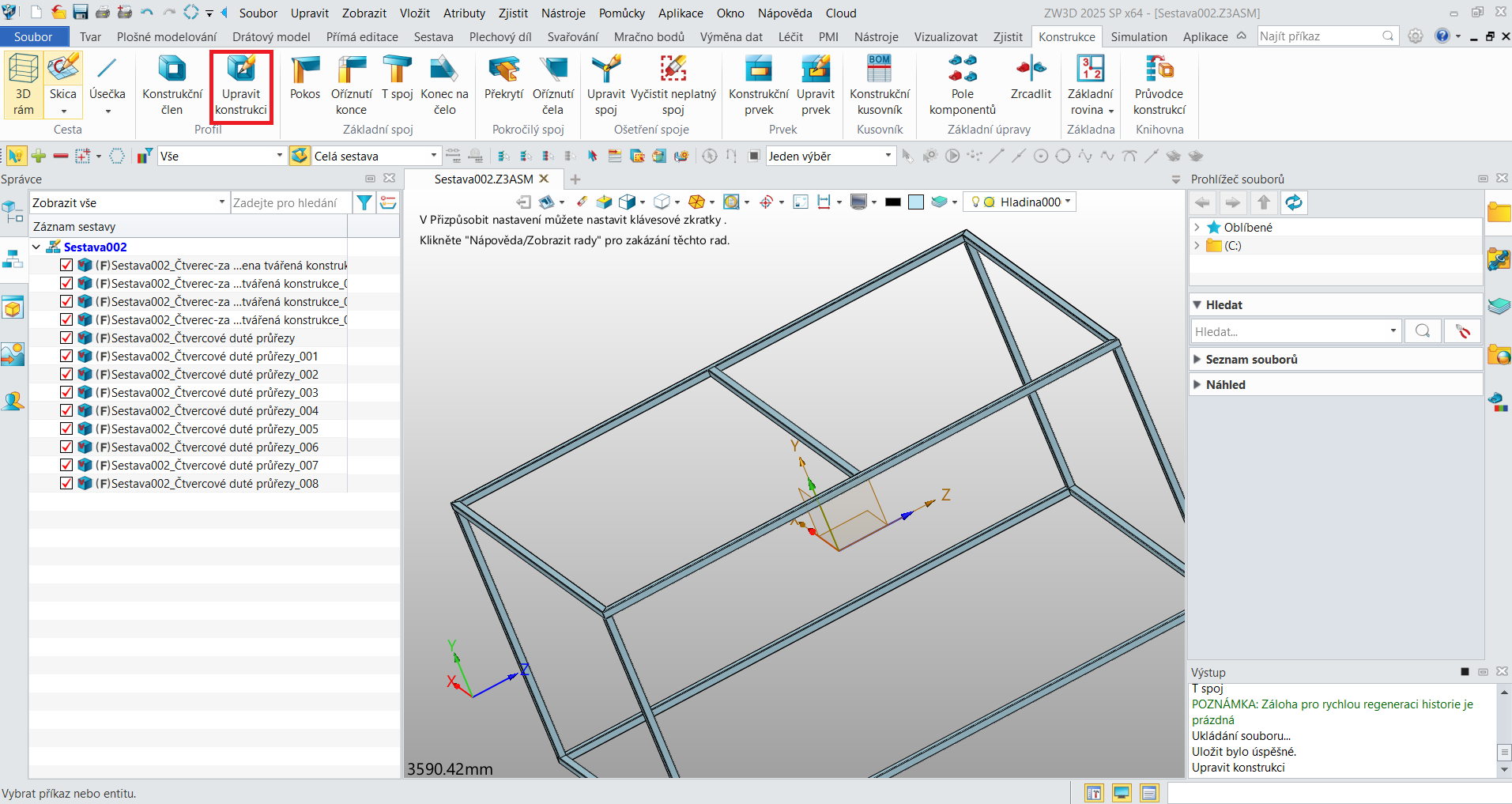Focus the Zadejte pro hledání field
This screenshot has width=1512, height=804.
coord(291,203)
